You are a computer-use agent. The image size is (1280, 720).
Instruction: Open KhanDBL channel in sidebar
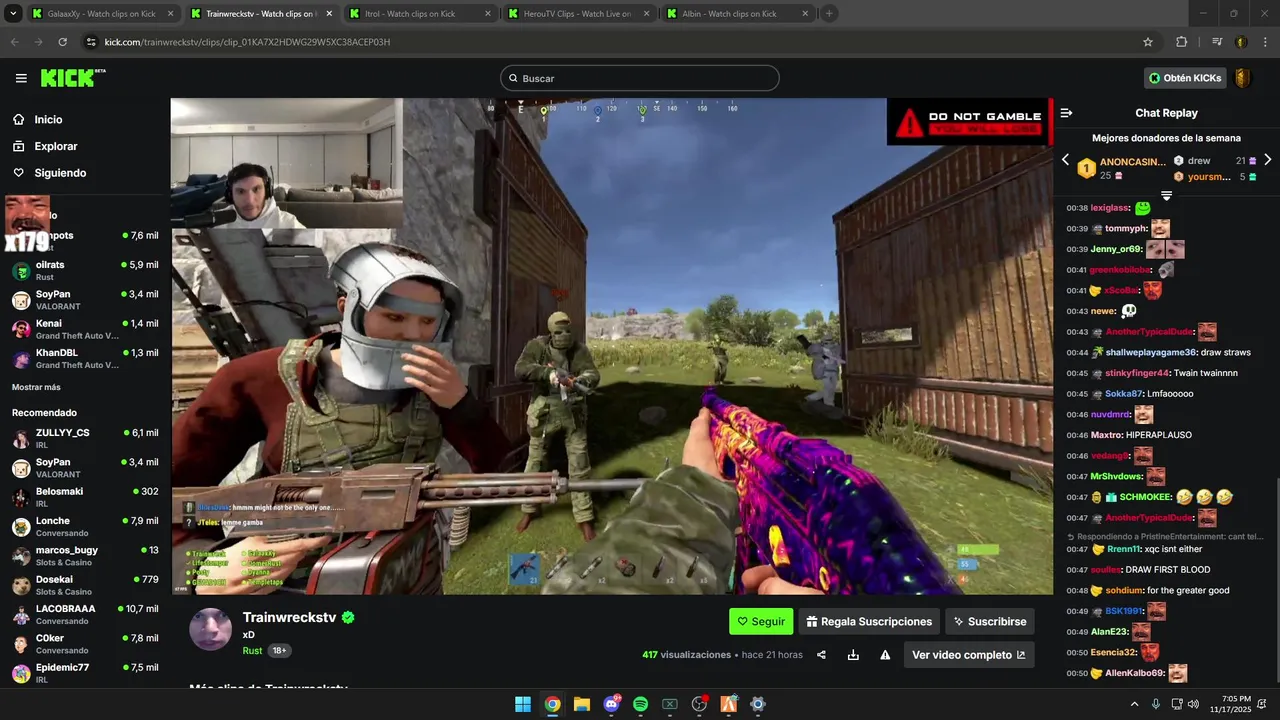coord(85,358)
